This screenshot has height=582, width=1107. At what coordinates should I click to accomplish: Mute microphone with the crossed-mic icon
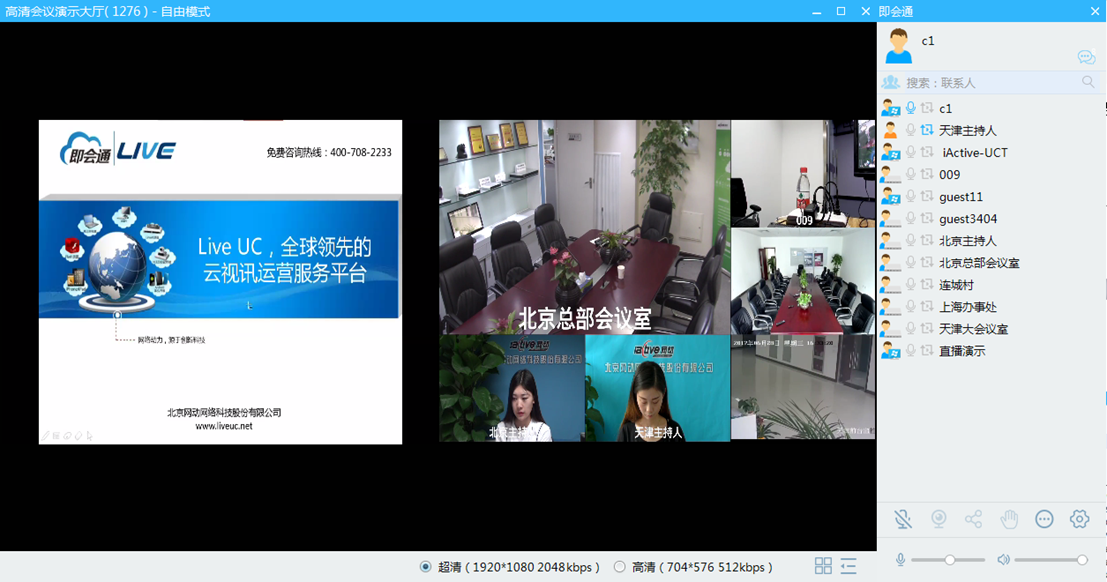[903, 519]
